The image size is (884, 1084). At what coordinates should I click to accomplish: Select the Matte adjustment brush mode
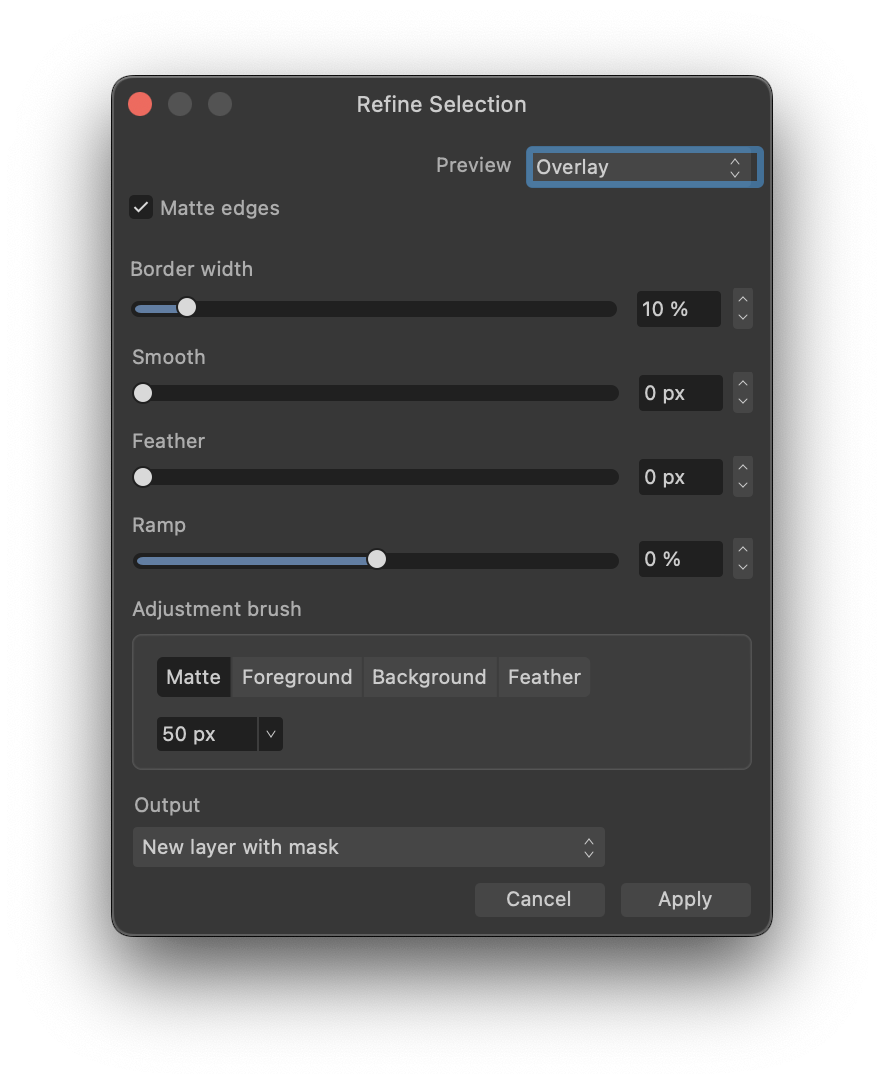[x=193, y=677]
